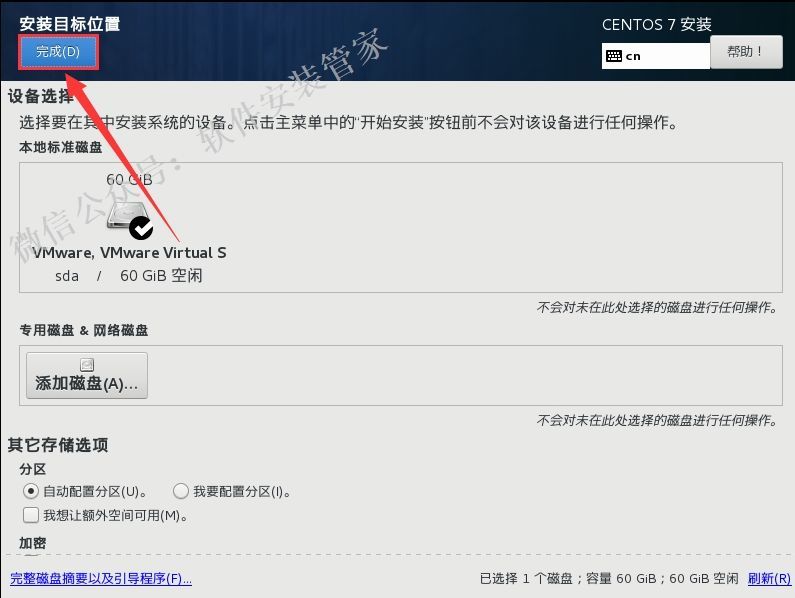Click the 完成(D) done button

(x=58, y=52)
